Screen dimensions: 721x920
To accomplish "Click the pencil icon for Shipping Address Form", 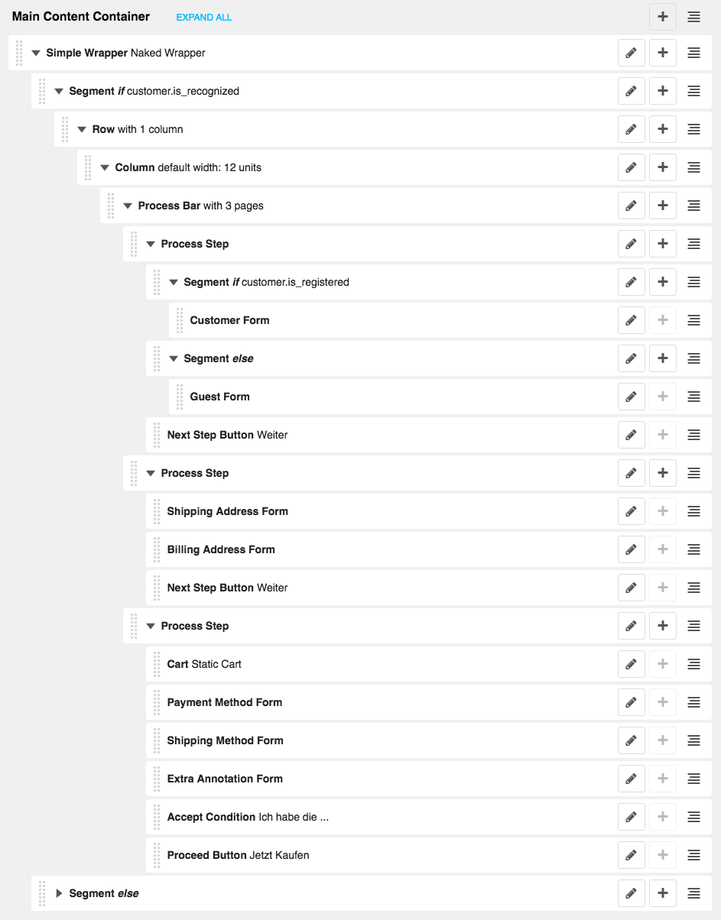I will tap(631, 512).
